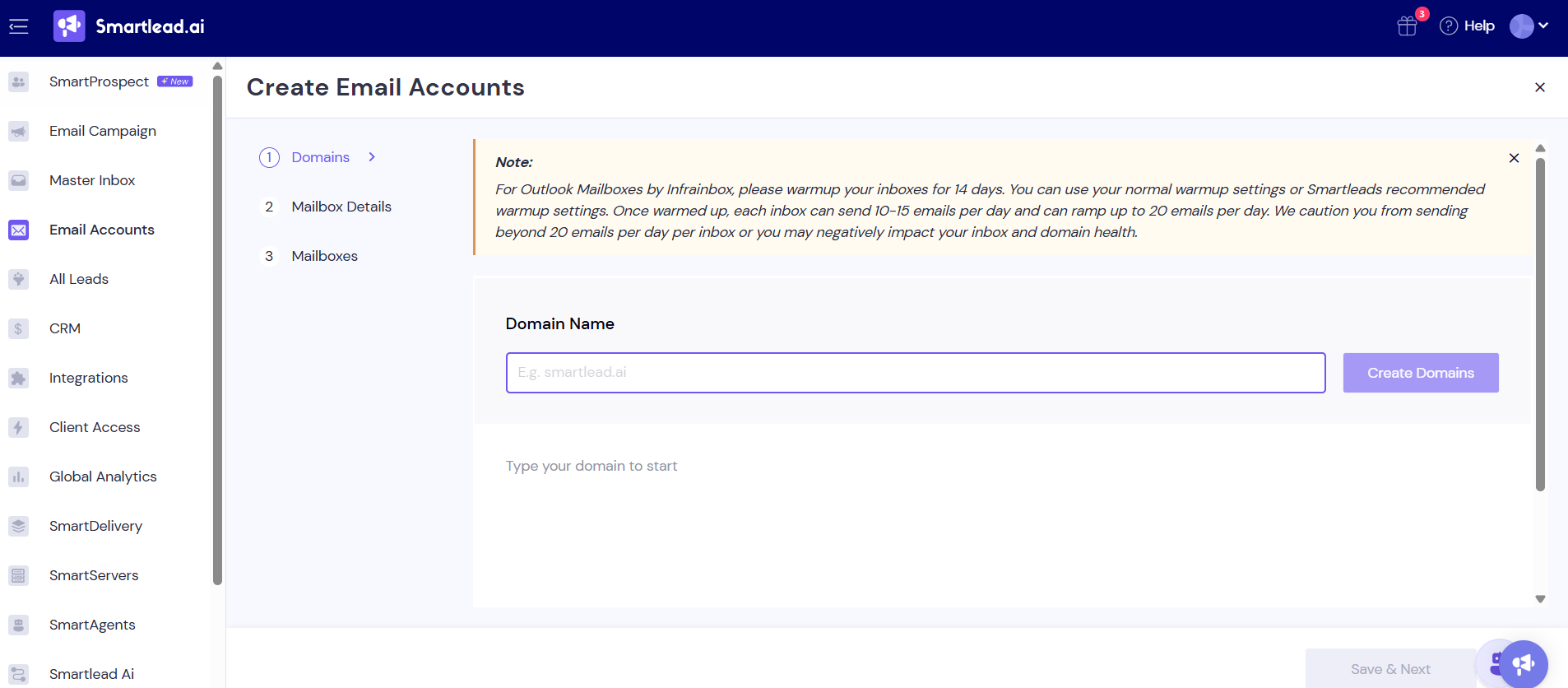Image resolution: width=1568 pixels, height=688 pixels.
Task: Click the Help question mark icon
Action: [x=1449, y=26]
